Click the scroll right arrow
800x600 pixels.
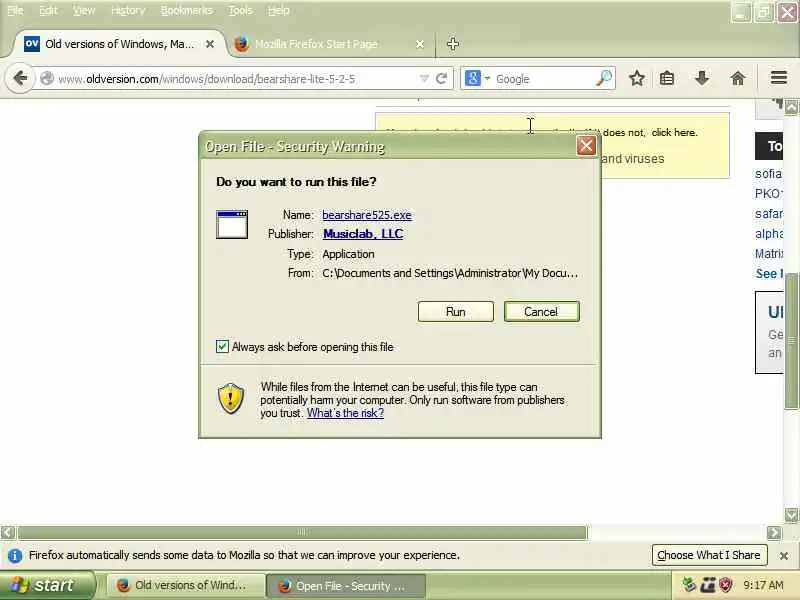tap(774, 533)
